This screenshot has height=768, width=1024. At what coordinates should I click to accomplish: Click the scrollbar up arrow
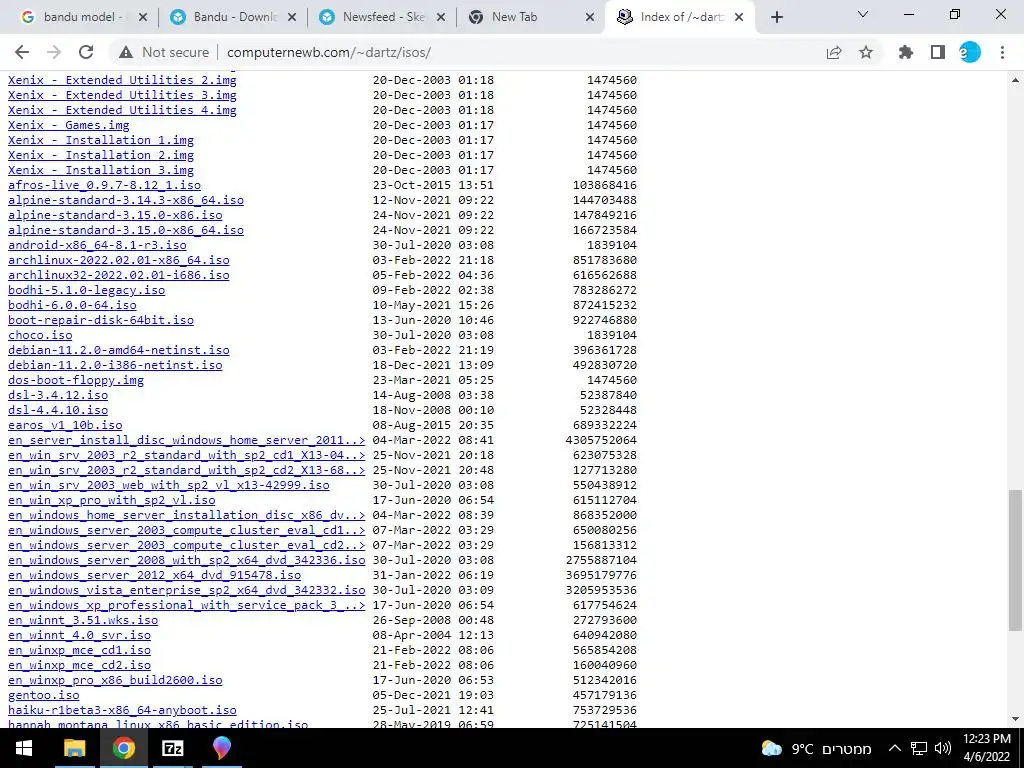pos(1016,80)
